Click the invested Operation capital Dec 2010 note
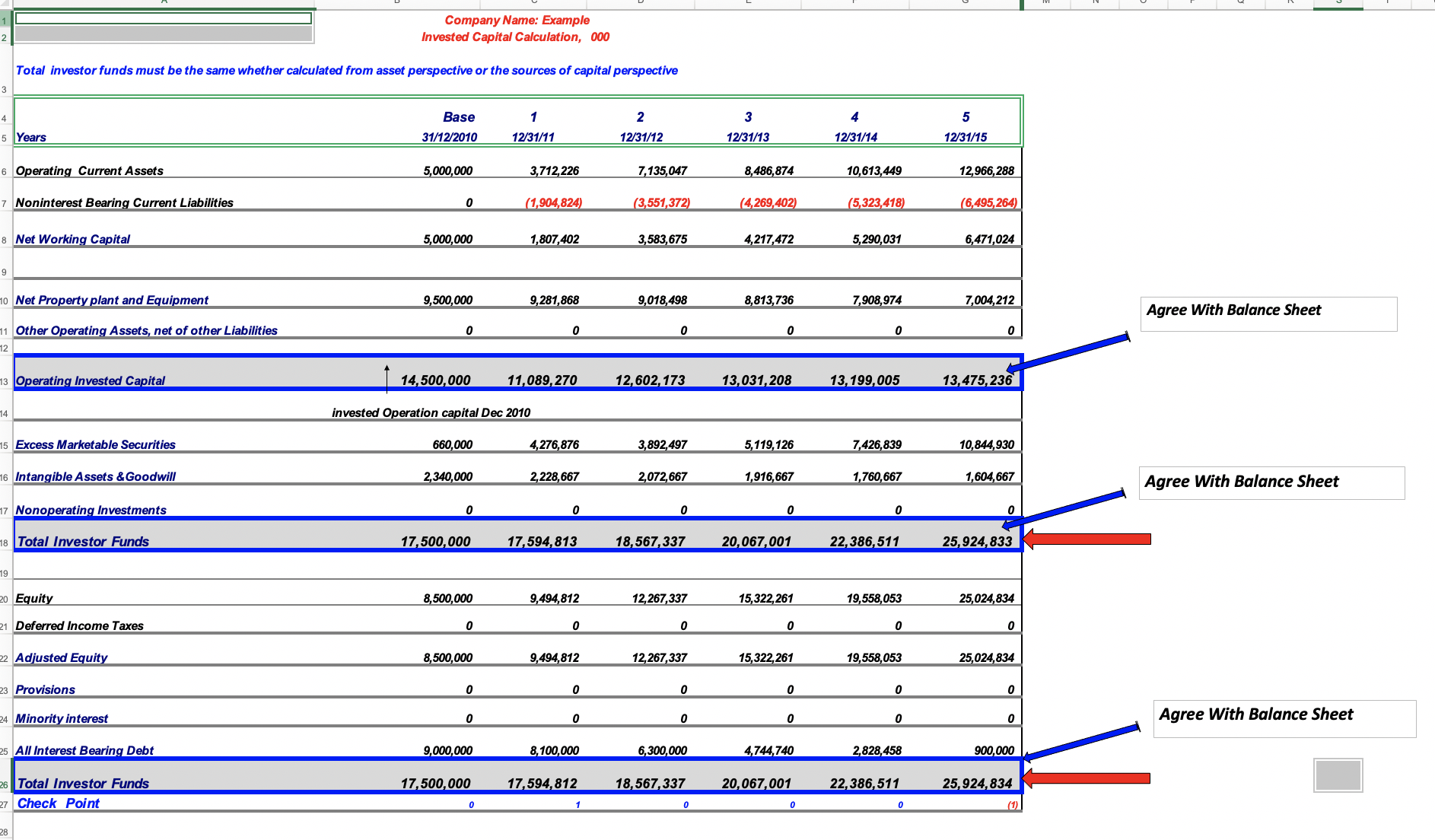 pos(431,412)
